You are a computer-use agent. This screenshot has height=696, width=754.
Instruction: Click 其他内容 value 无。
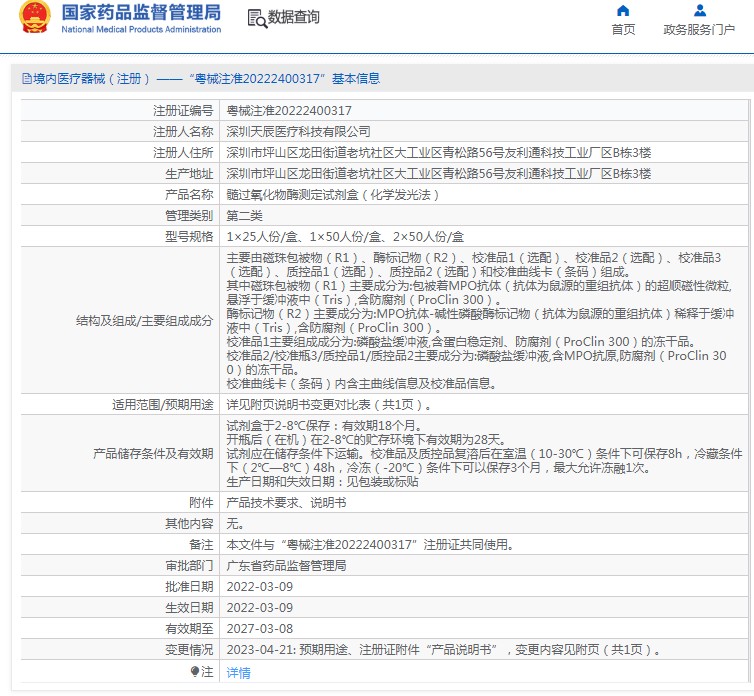235,524
